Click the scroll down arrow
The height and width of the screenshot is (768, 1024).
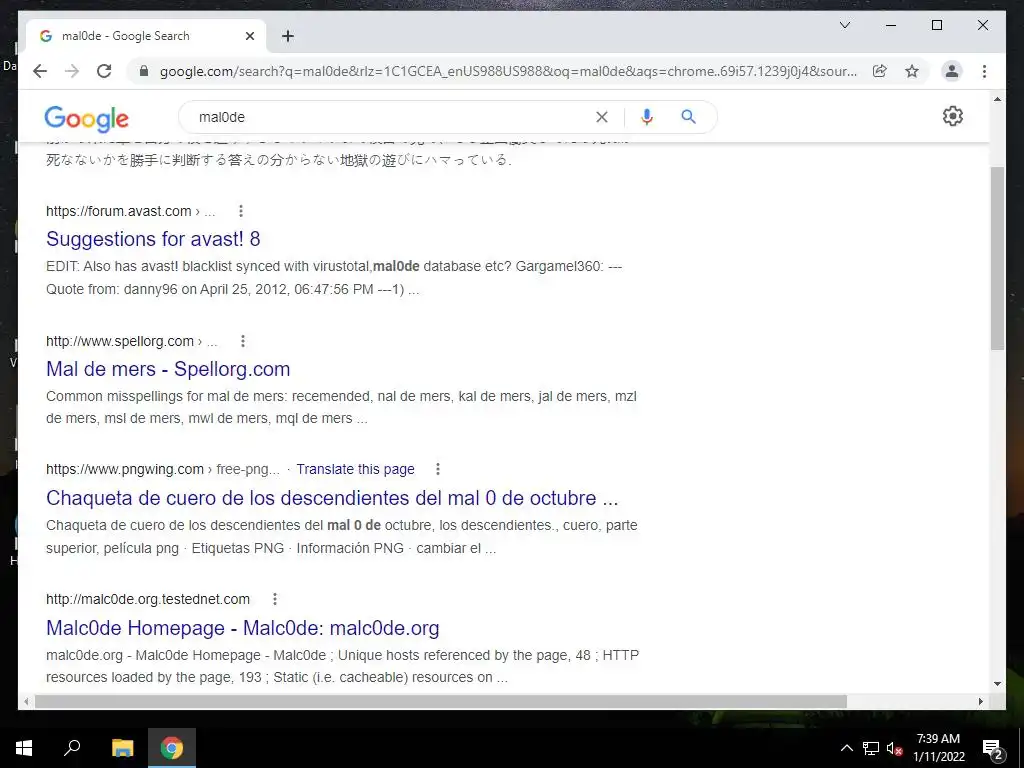coord(997,684)
